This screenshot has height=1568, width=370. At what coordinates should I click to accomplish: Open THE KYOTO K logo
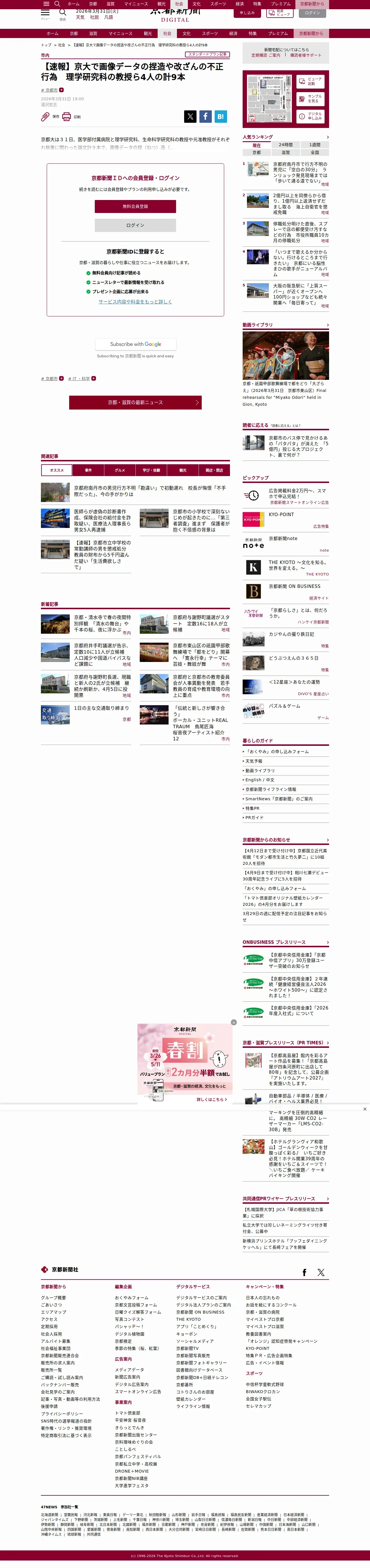[253, 567]
